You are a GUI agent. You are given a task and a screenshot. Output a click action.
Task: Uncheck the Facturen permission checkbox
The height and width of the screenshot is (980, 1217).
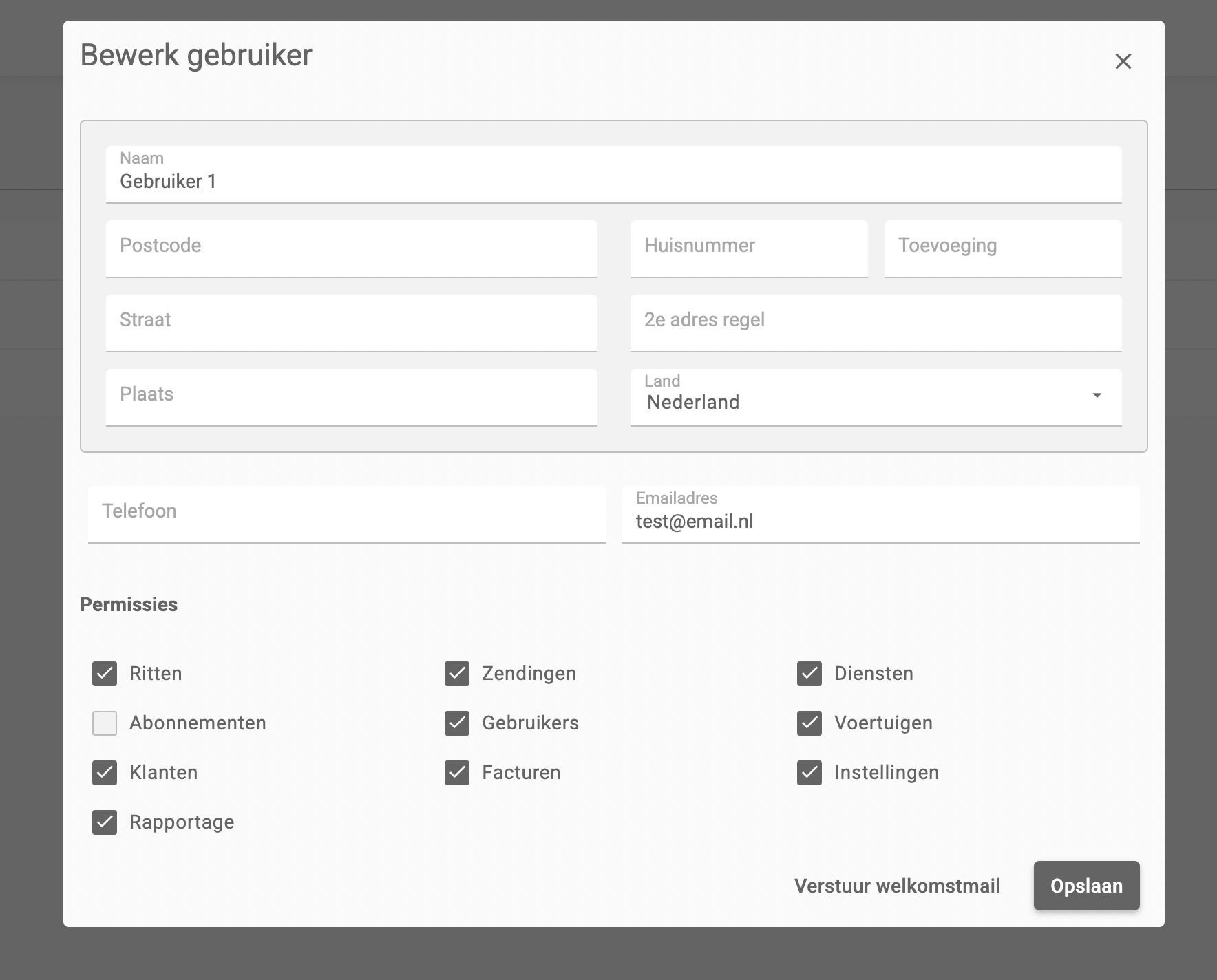click(457, 773)
